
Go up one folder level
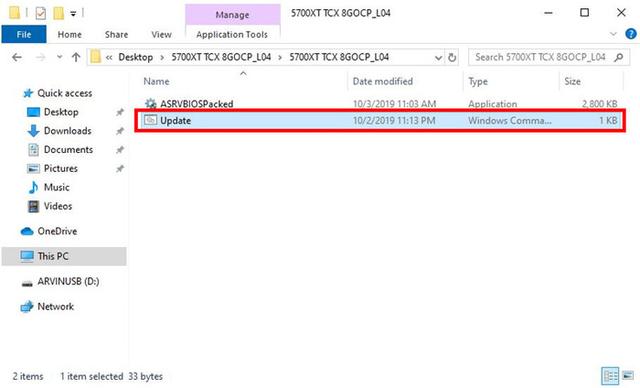[x=76, y=57]
